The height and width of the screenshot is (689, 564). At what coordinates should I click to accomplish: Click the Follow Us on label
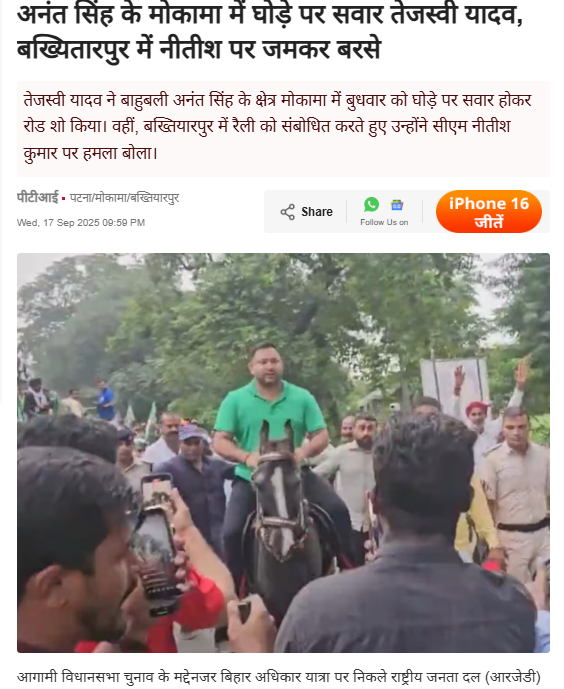coord(384,222)
